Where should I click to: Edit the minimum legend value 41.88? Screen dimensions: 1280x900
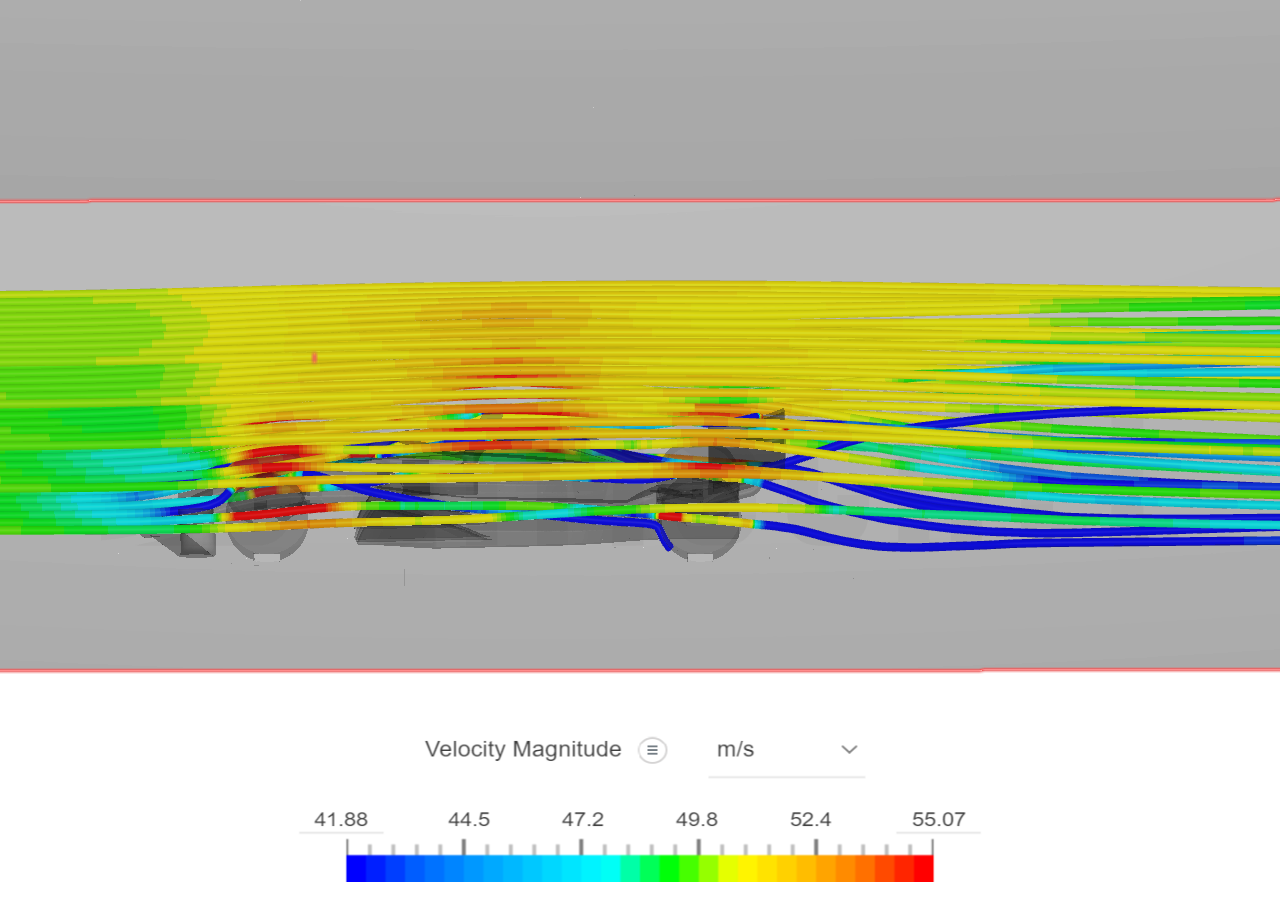(x=341, y=820)
